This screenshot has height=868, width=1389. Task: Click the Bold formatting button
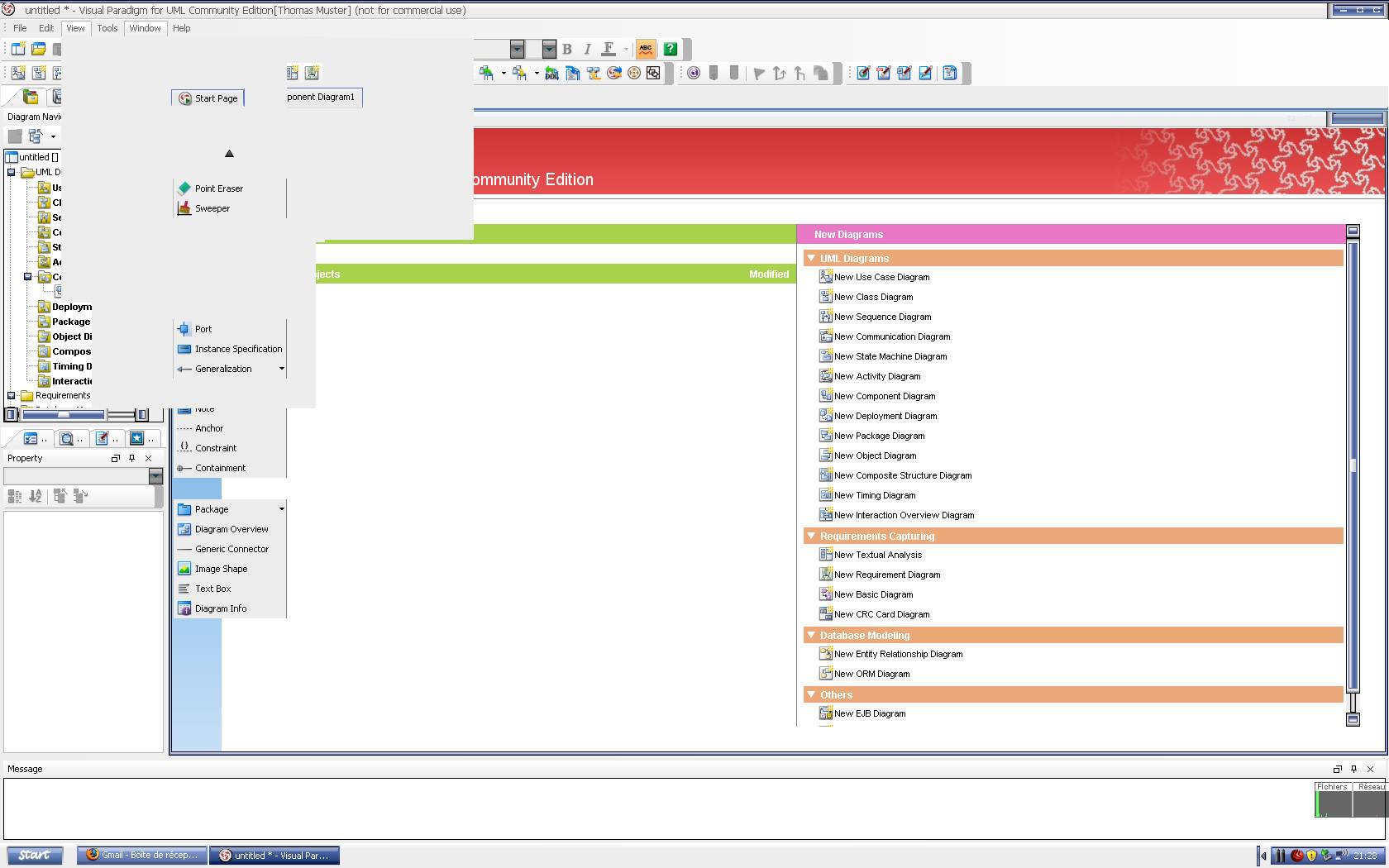(x=567, y=49)
